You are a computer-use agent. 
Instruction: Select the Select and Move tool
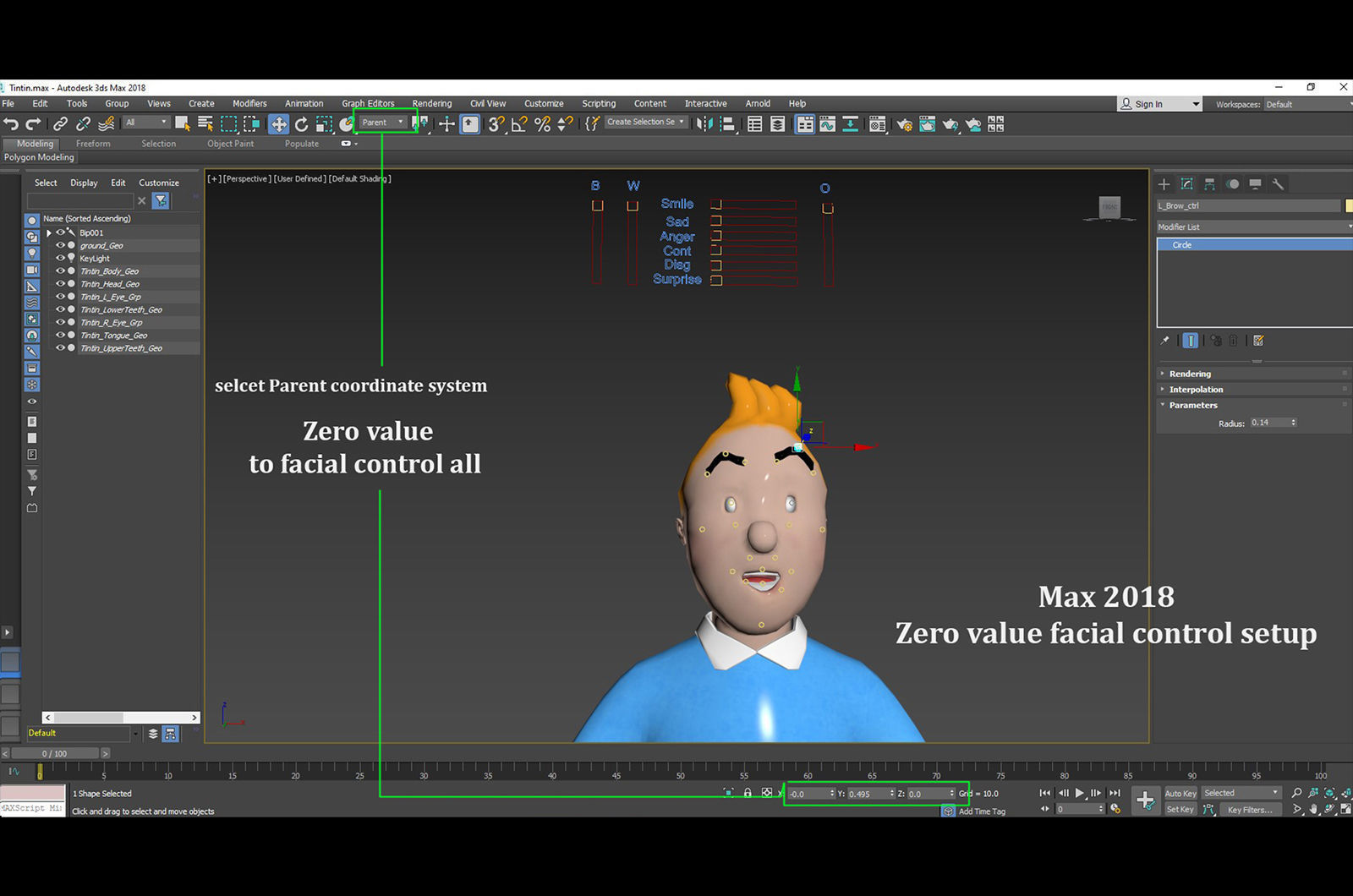point(278,124)
